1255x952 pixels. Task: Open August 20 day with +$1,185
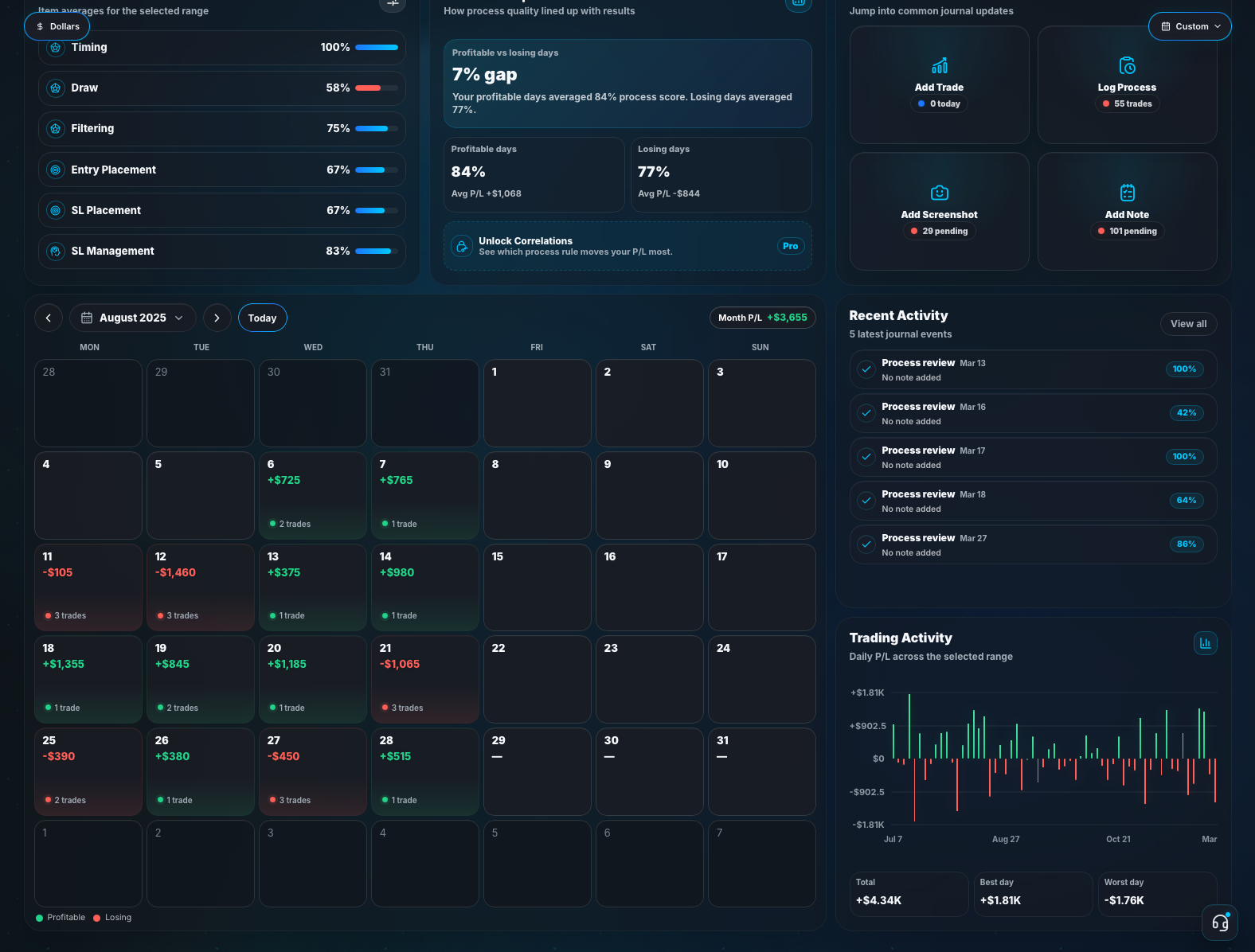click(313, 679)
